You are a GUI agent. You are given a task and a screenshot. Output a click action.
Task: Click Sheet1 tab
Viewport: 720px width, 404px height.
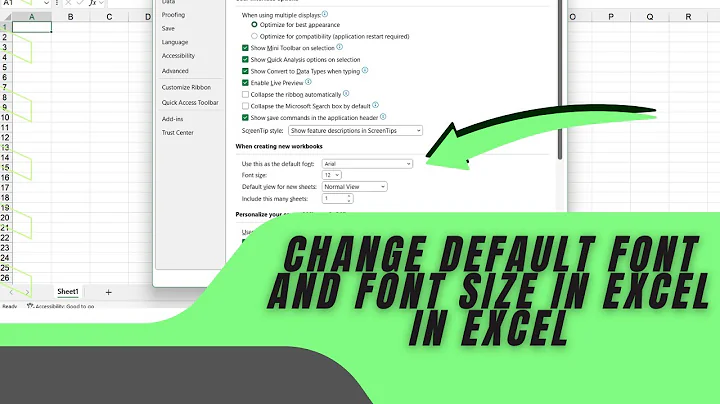point(68,292)
